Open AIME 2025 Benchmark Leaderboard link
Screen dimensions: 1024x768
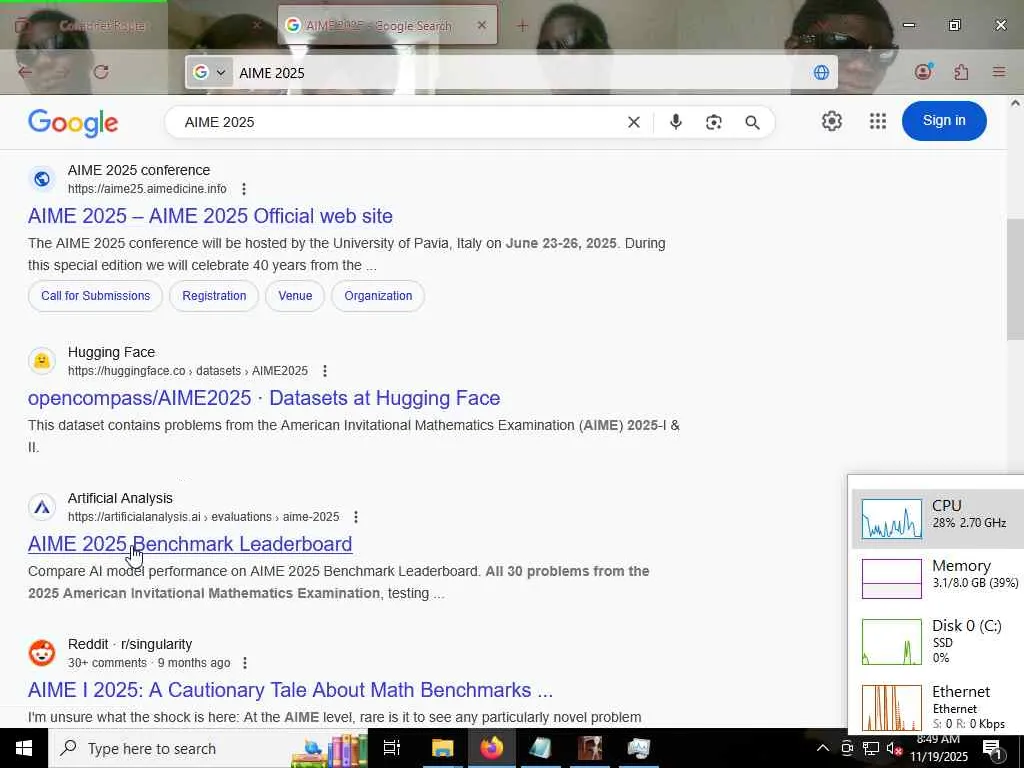coord(190,544)
